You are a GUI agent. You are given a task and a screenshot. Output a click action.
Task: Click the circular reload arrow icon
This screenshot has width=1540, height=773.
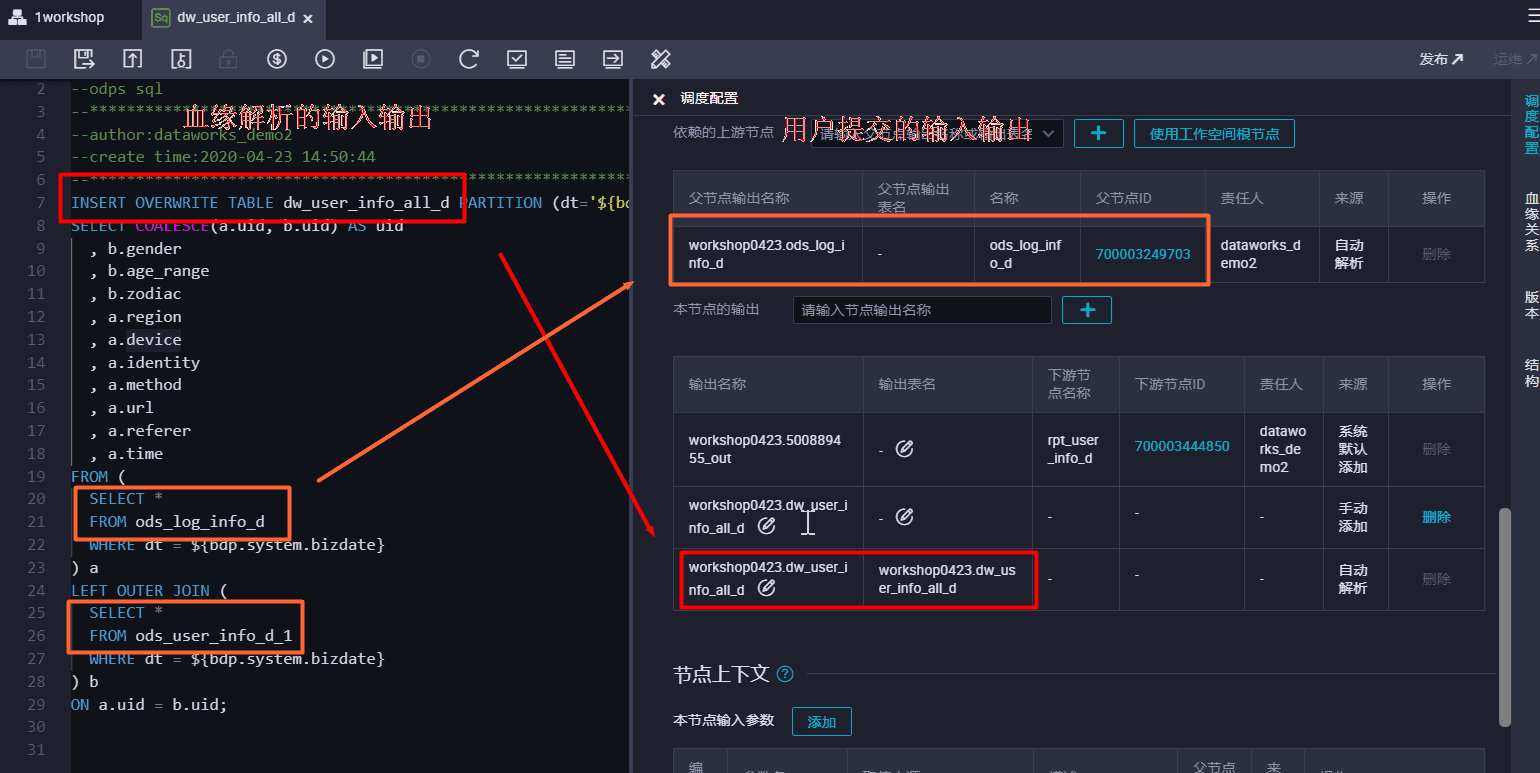pyautogui.click(x=469, y=59)
